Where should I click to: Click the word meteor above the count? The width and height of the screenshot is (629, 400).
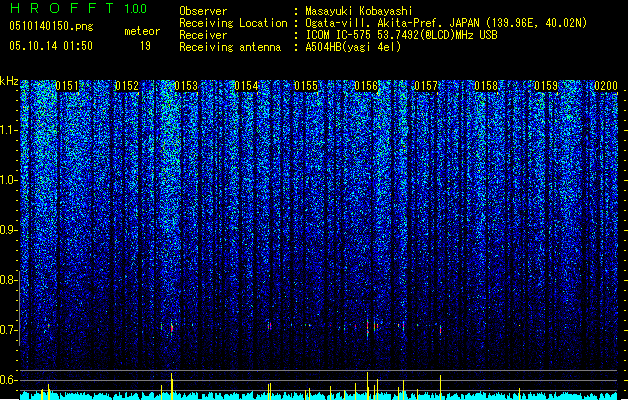tap(142, 31)
